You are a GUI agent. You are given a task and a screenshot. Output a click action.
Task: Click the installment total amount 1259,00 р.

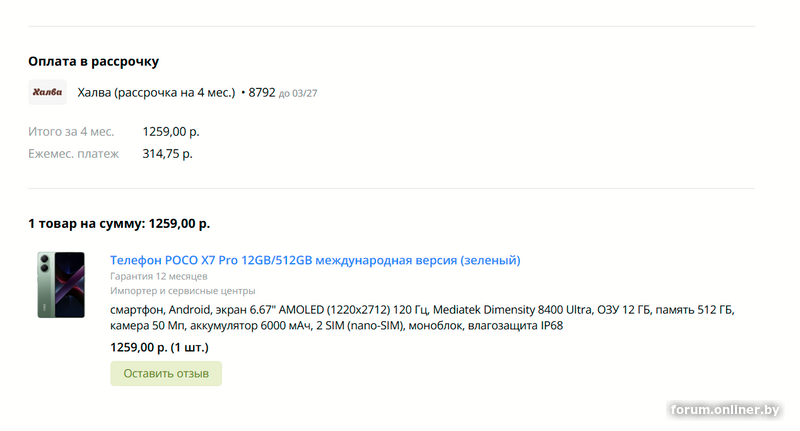[x=171, y=132]
